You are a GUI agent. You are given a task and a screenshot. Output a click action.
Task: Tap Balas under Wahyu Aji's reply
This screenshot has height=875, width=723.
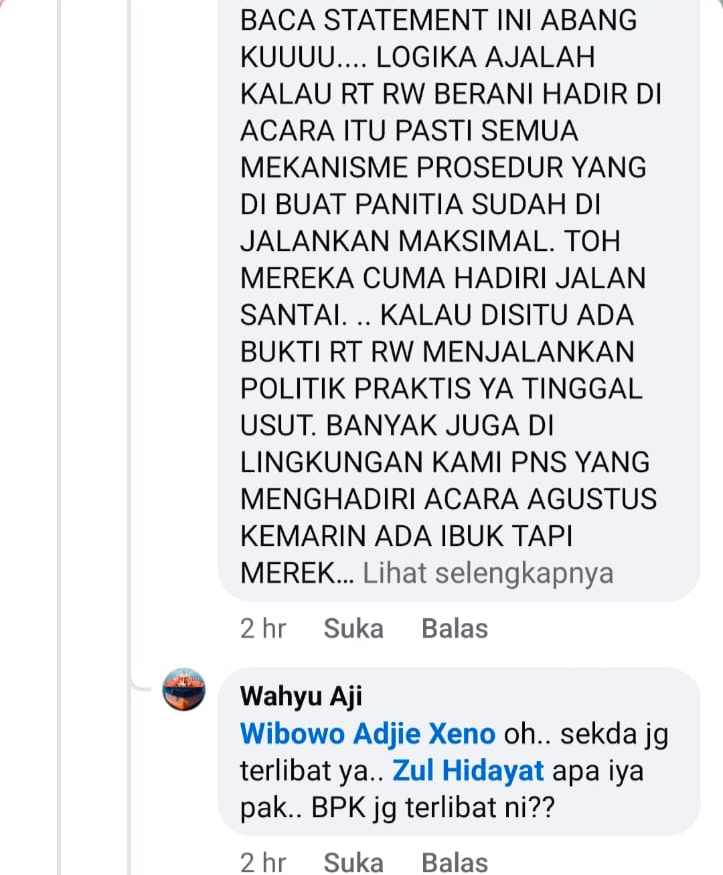(x=455, y=862)
